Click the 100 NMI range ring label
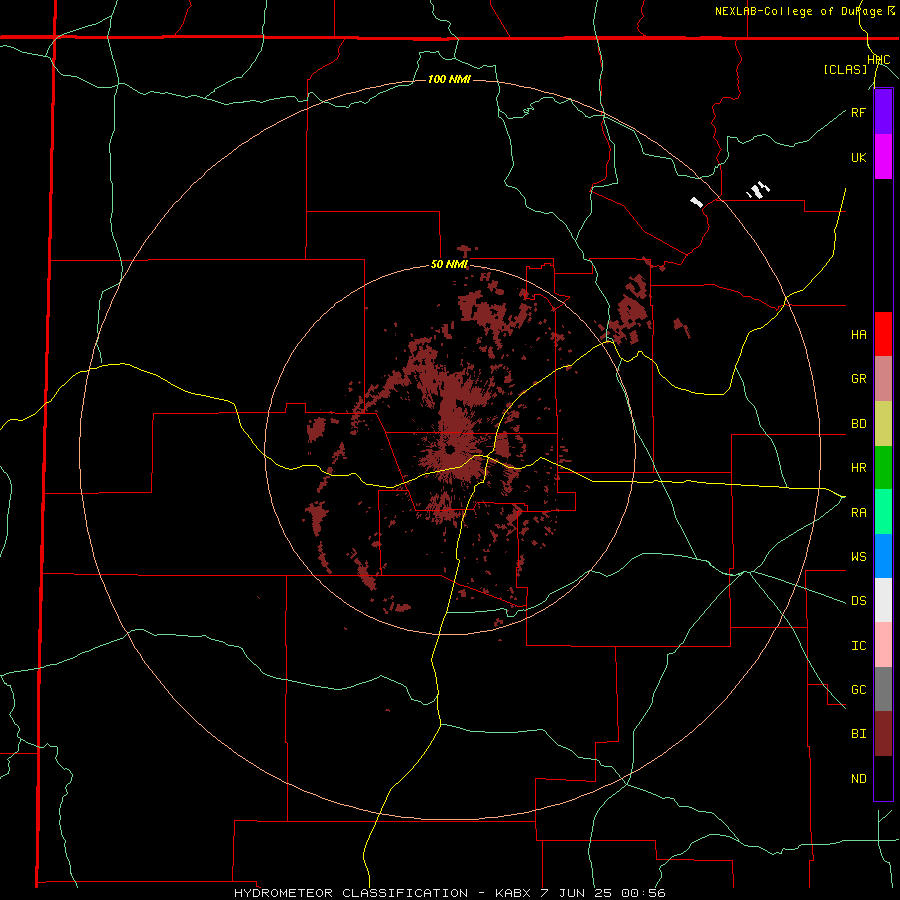Viewport: 900px width, 900px height. click(x=449, y=79)
